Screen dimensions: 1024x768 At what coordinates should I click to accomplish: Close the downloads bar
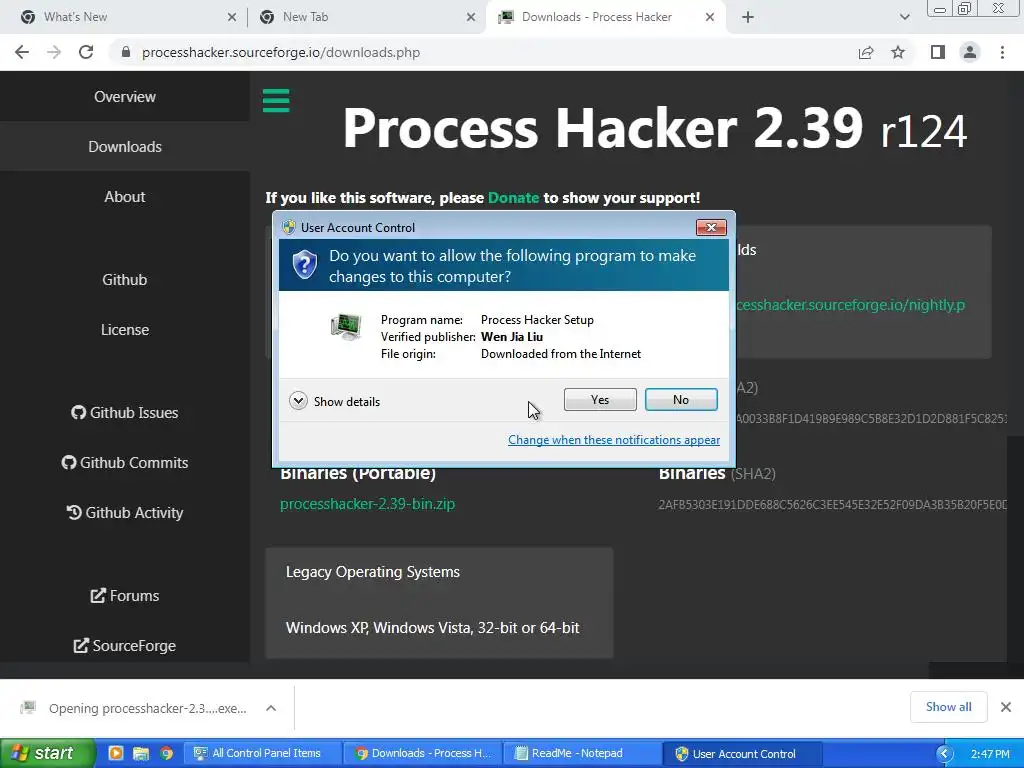[x=1006, y=707]
